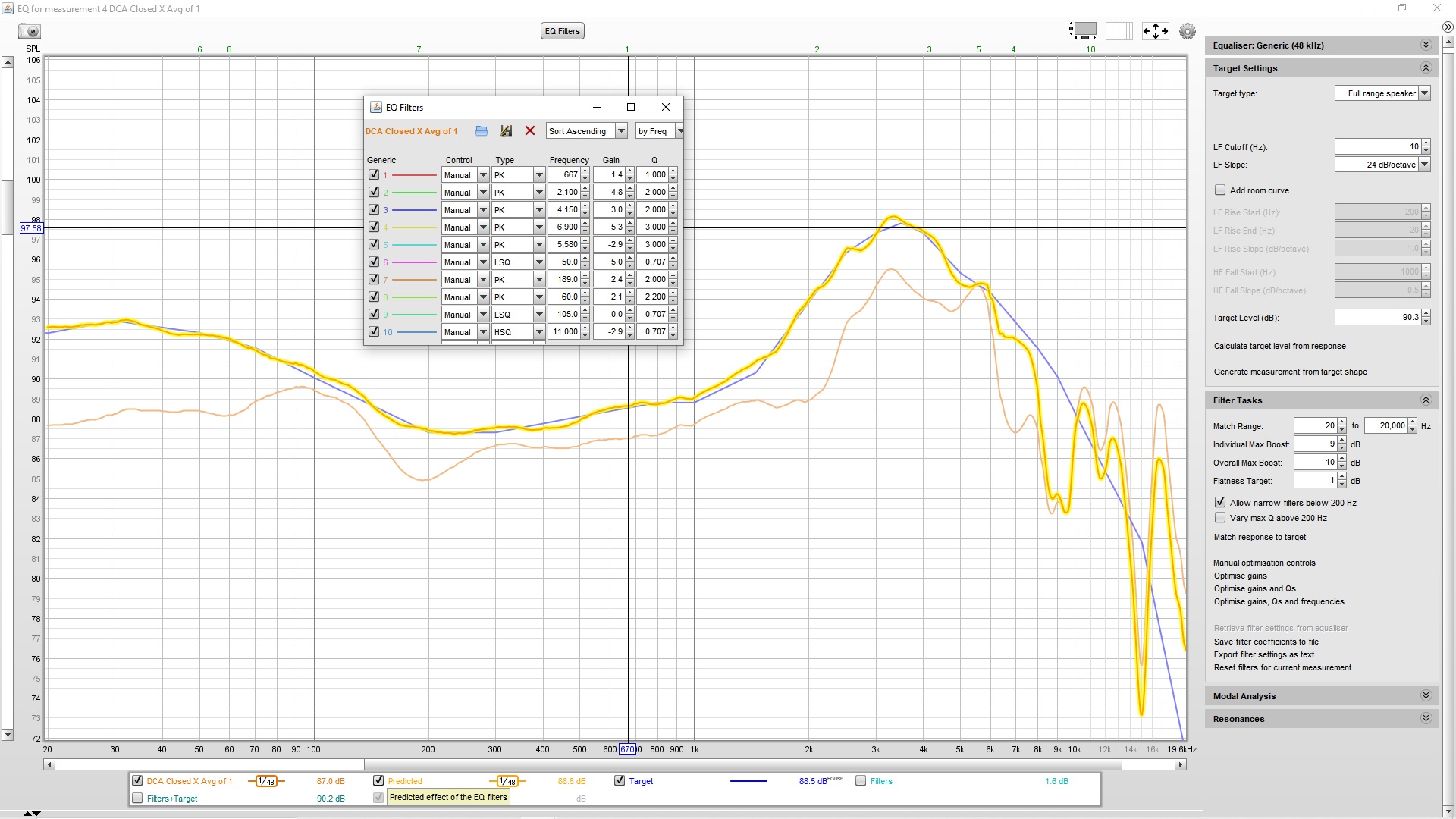
Task: Click Calculate target level from response
Action: coord(1279,346)
